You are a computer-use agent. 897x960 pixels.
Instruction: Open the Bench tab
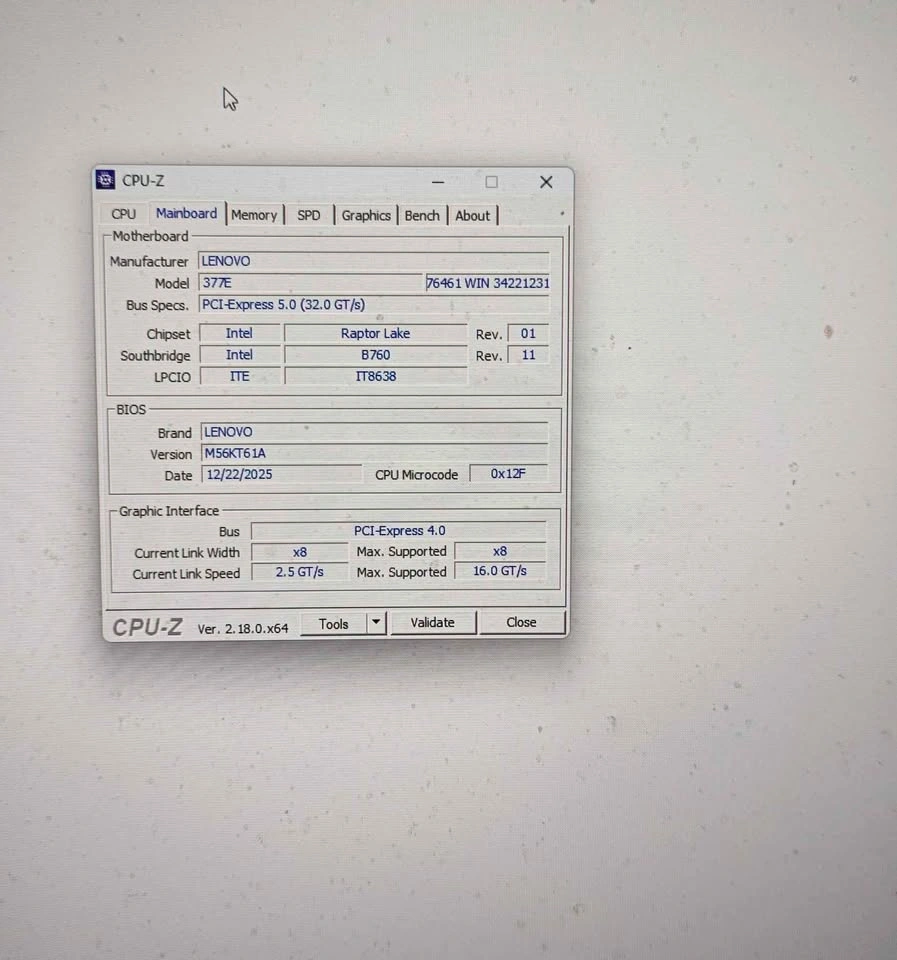(422, 216)
